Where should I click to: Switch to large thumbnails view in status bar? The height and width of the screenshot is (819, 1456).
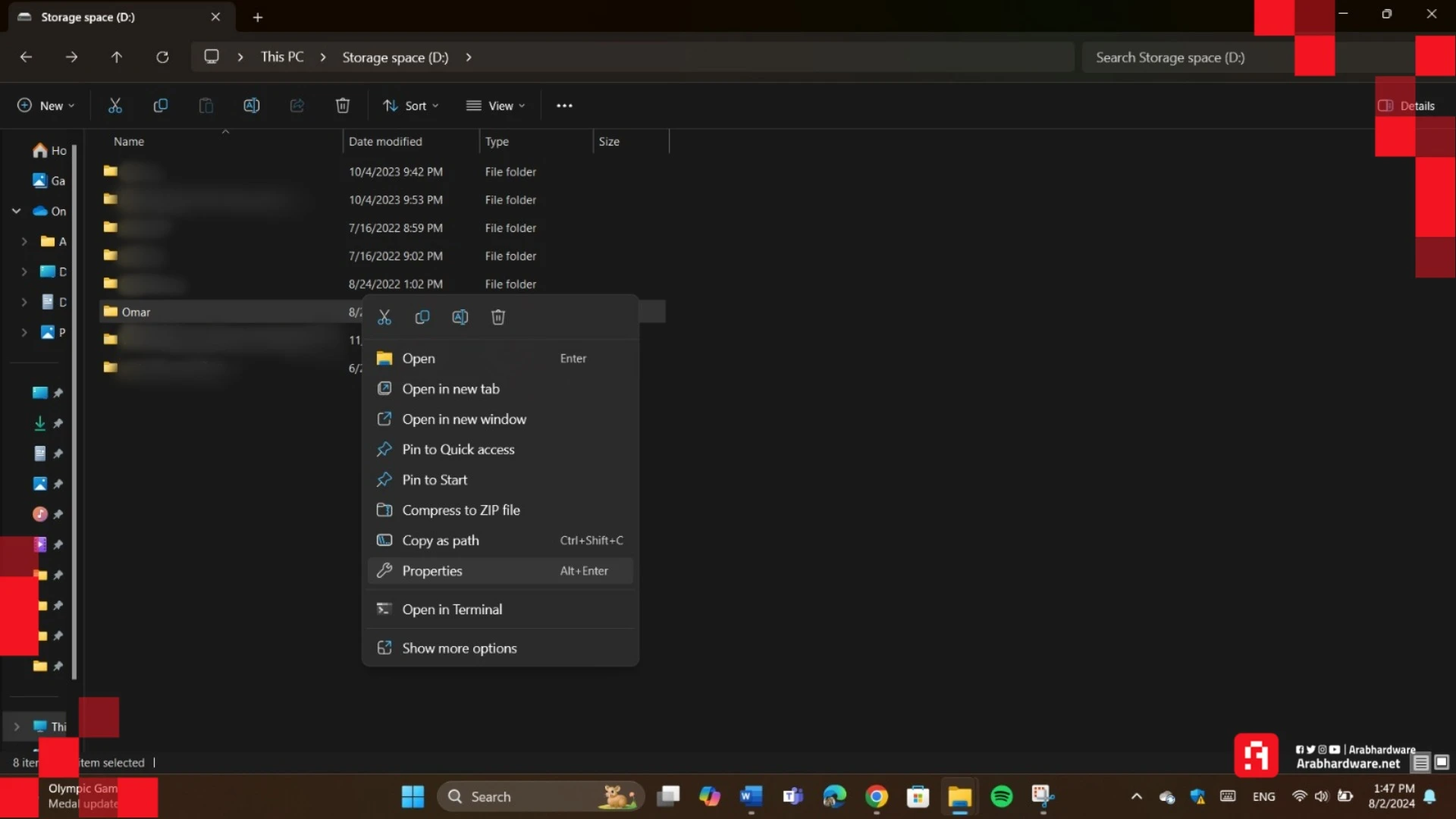coord(1442,762)
